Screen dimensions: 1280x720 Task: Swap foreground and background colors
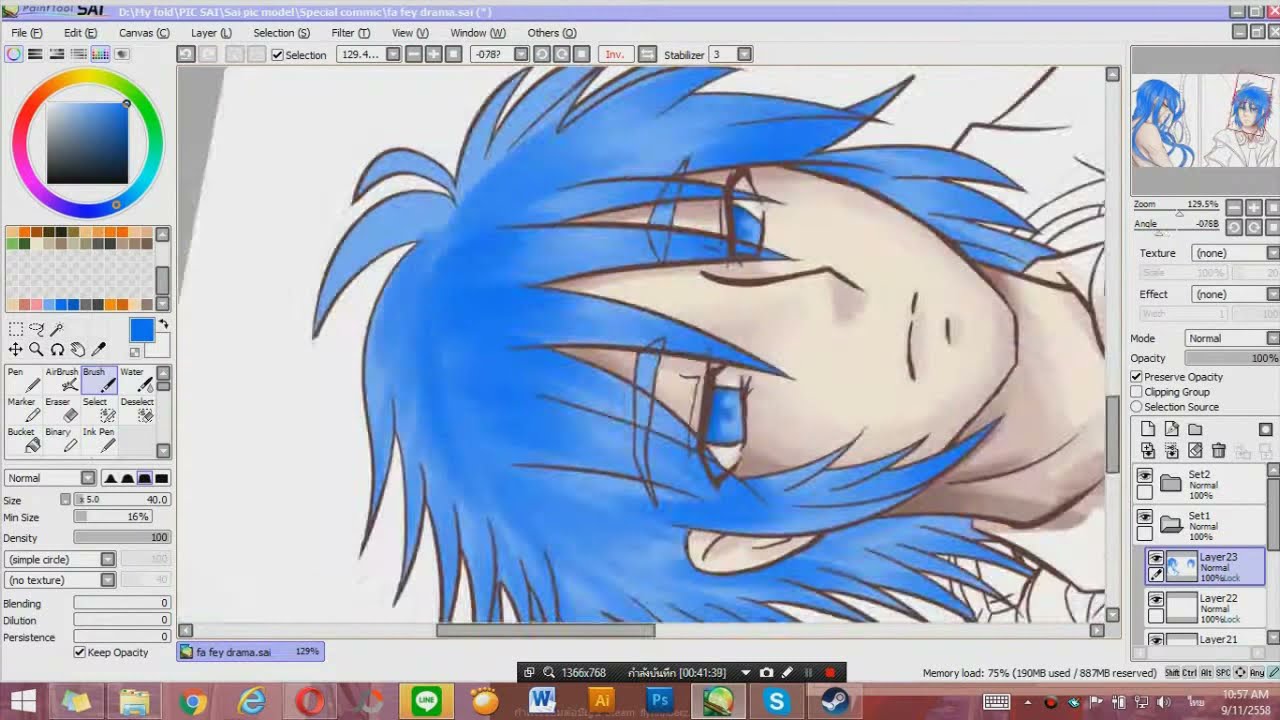163,325
